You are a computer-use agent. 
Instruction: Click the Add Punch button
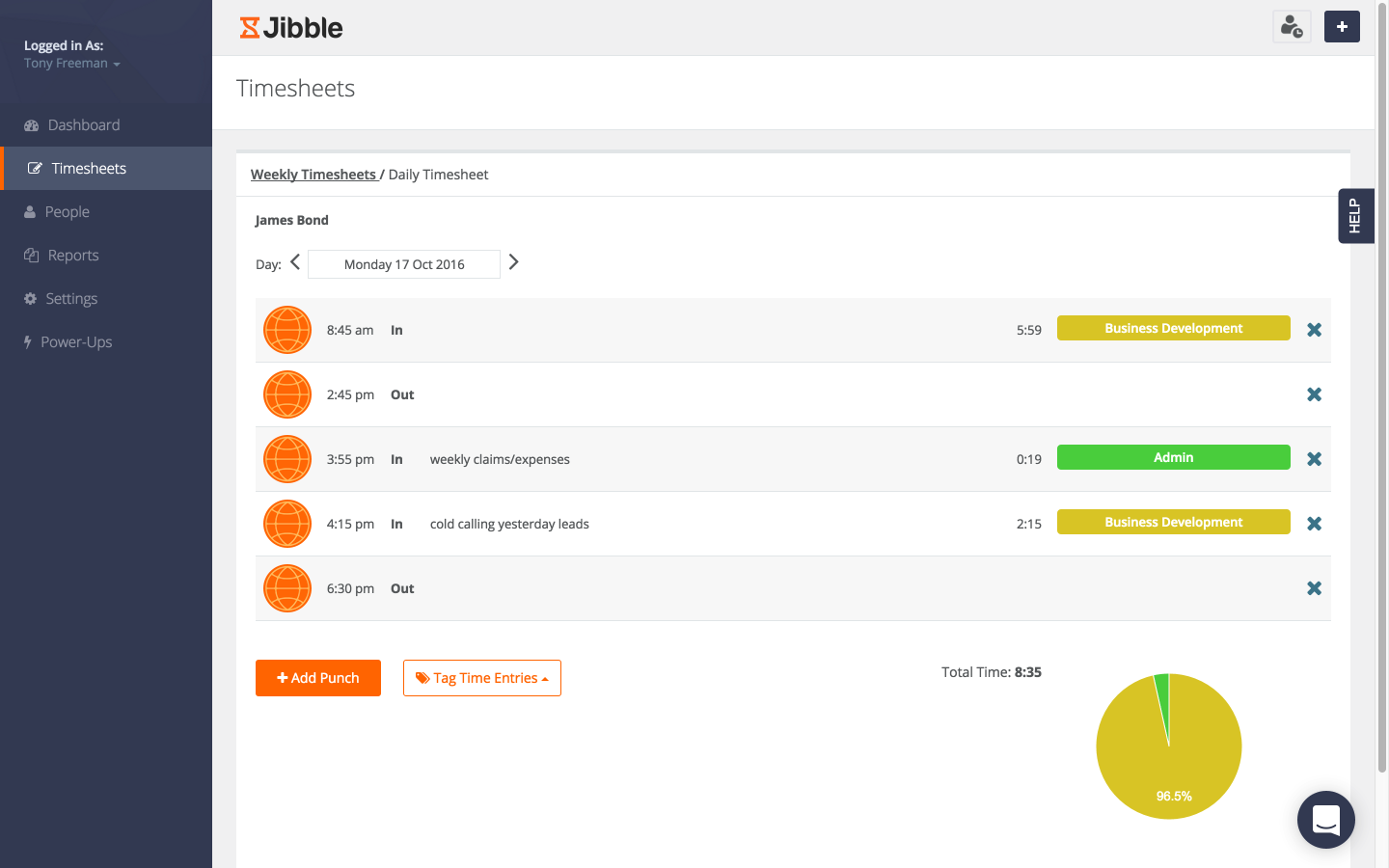point(318,678)
